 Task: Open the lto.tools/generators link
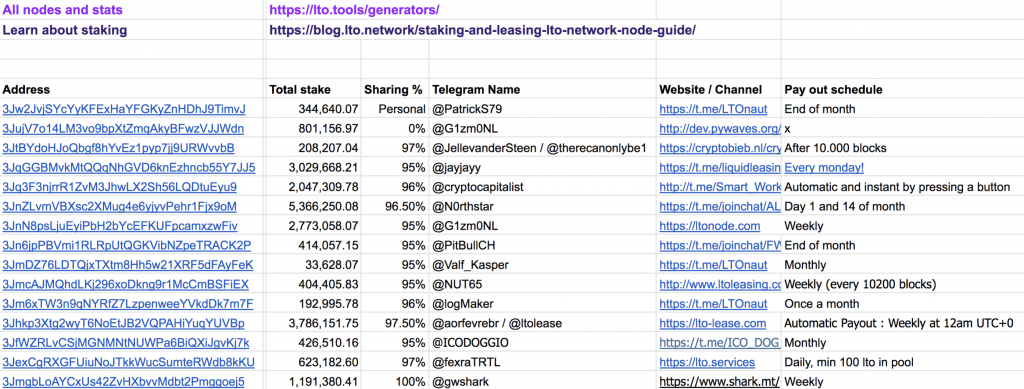pyautogui.click(x=354, y=10)
